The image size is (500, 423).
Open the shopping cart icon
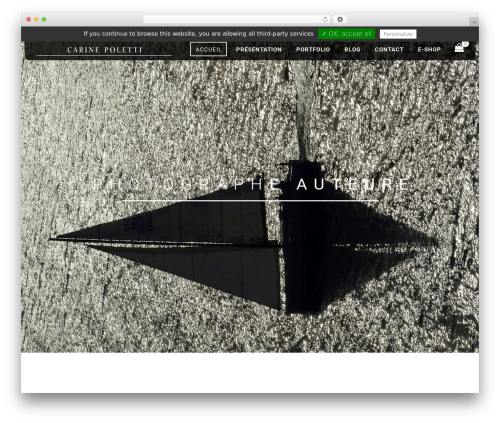(460, 48)
